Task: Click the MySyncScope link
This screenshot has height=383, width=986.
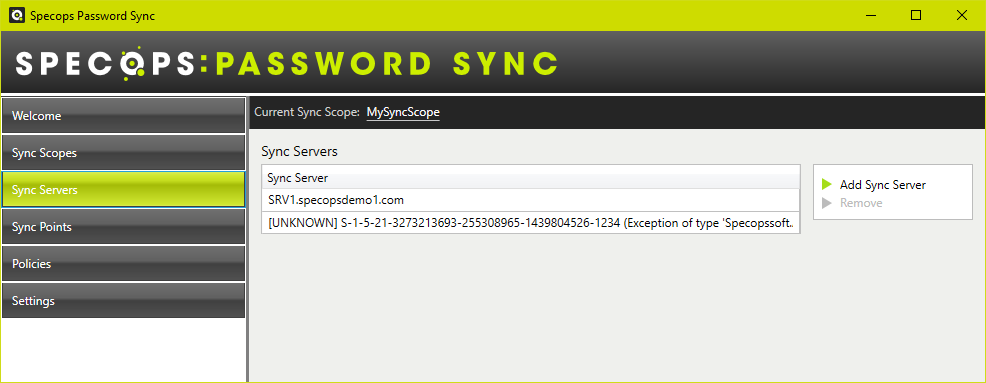Action: pos(403,113)
